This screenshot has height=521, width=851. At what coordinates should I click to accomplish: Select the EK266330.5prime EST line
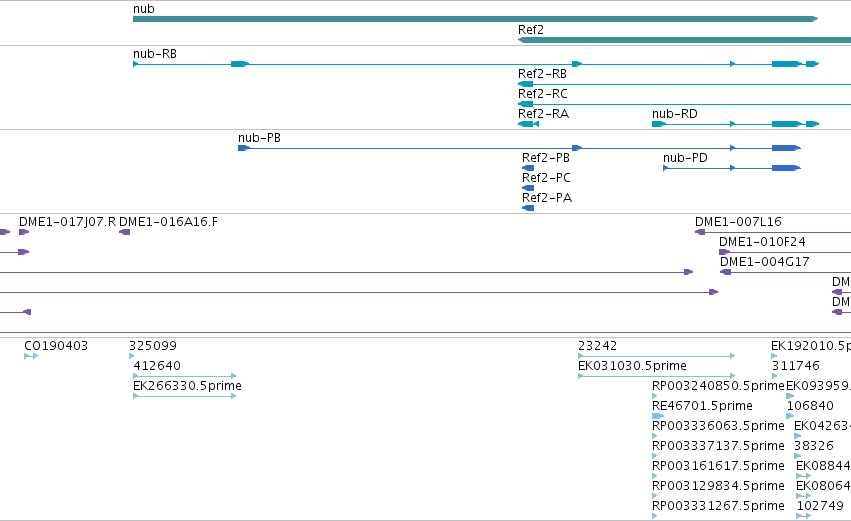[x=185, y=396]
